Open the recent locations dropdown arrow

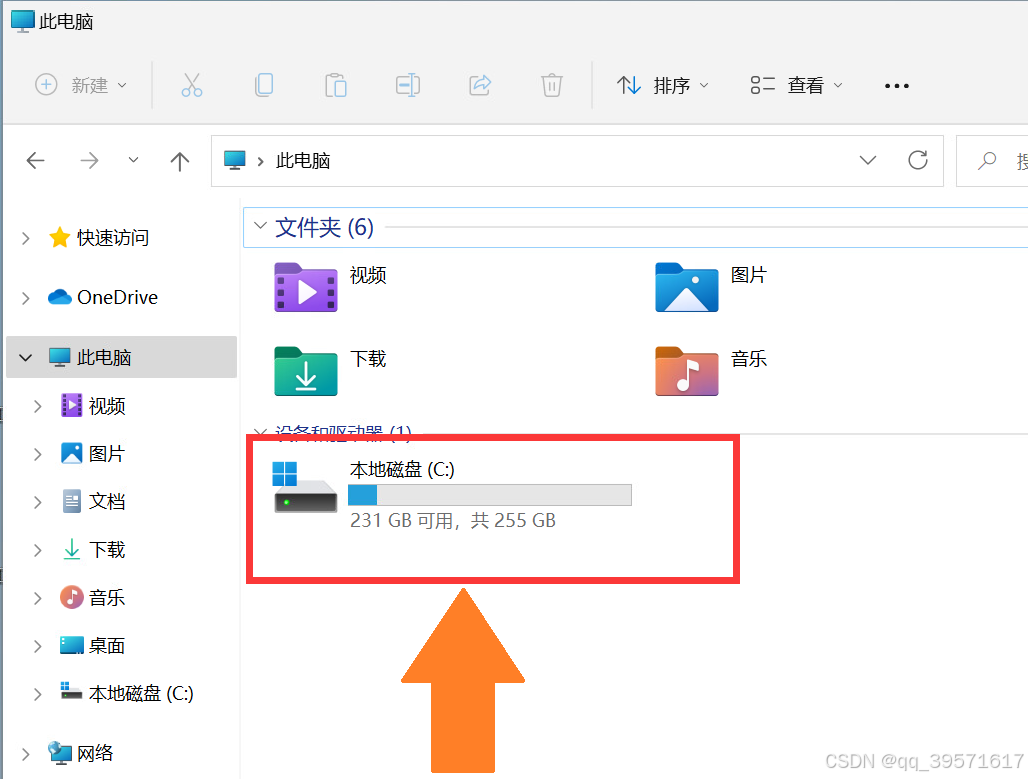pyautogui.click(x=133, y=160)
